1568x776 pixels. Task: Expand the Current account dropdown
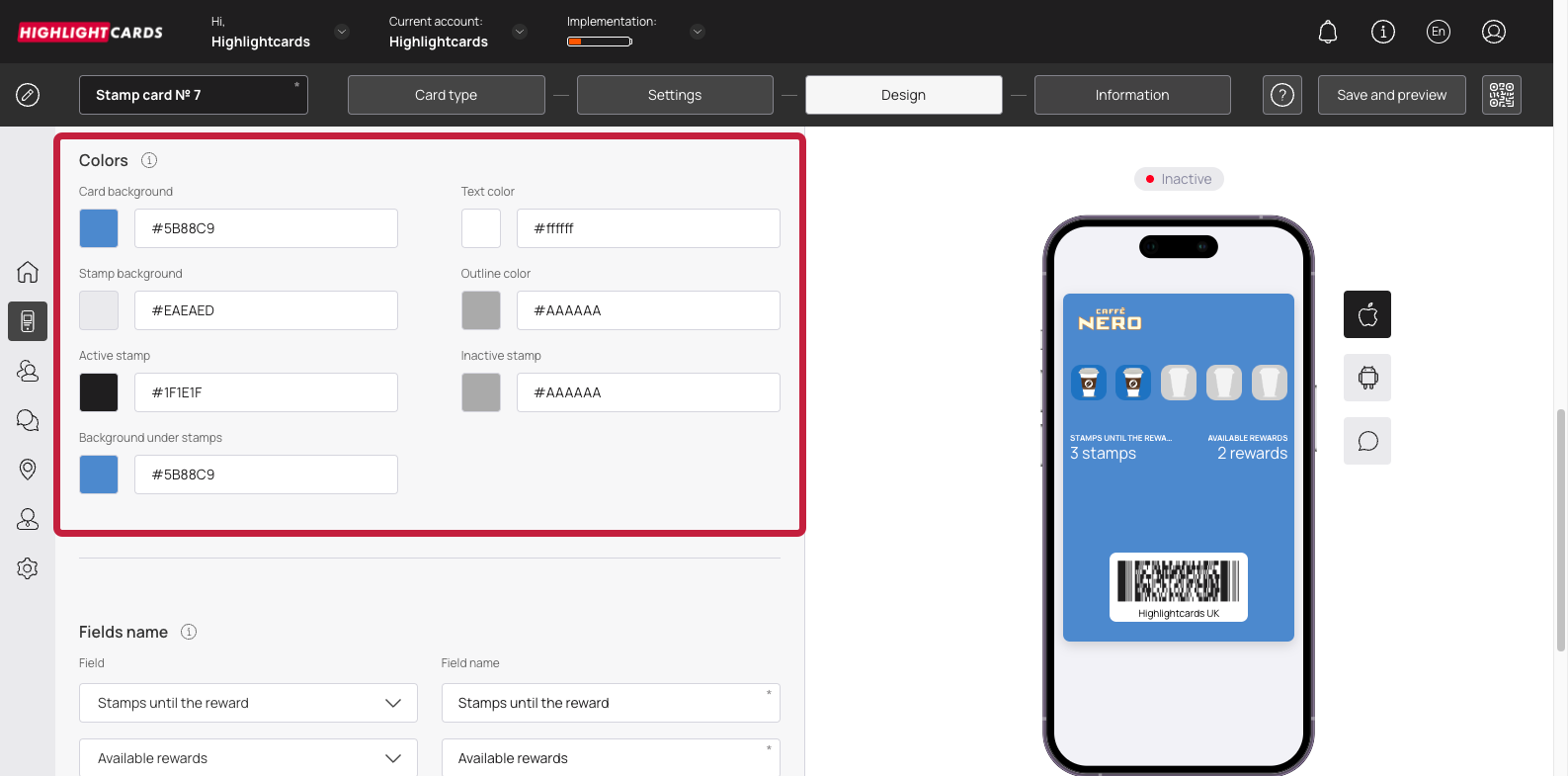pyautogui.click(x=520, y=32)
